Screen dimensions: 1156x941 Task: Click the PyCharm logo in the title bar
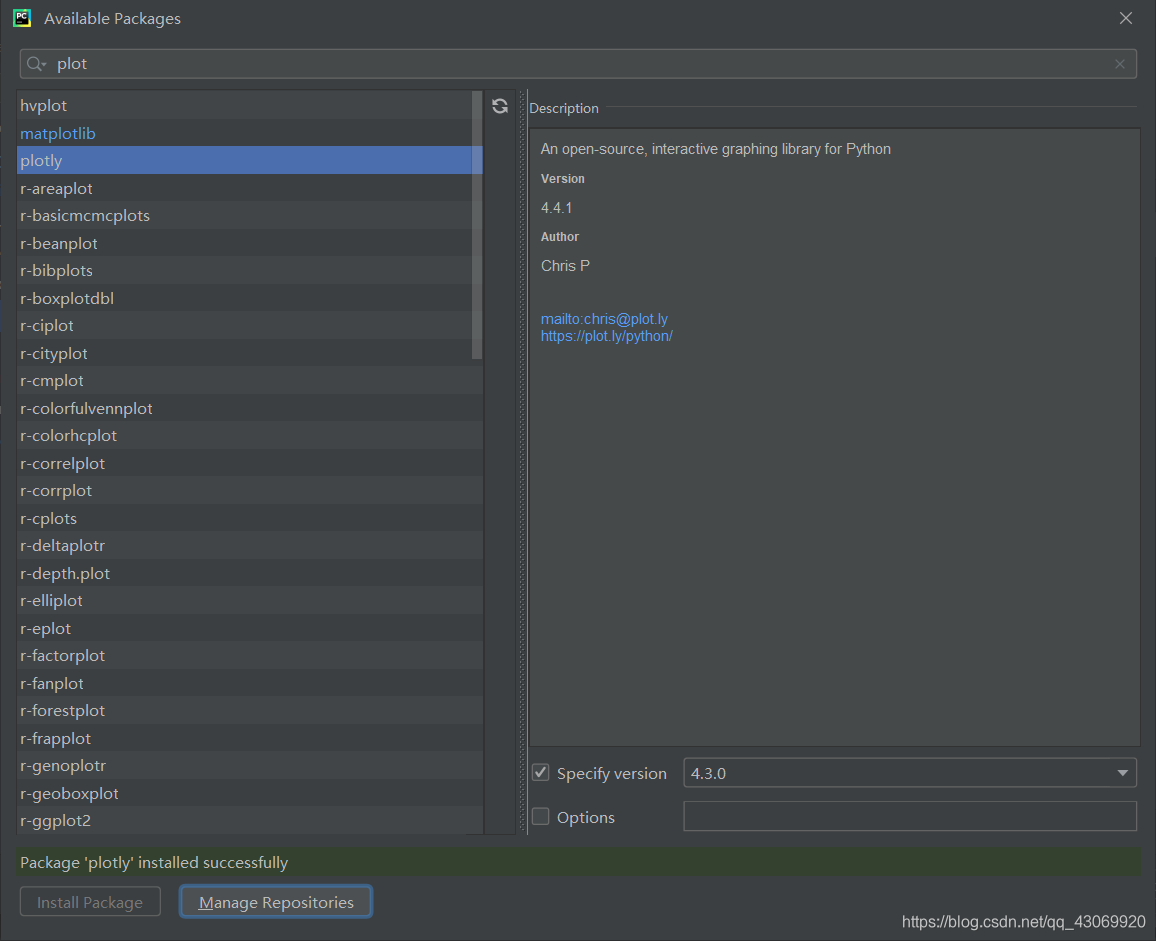coord(22,18)
